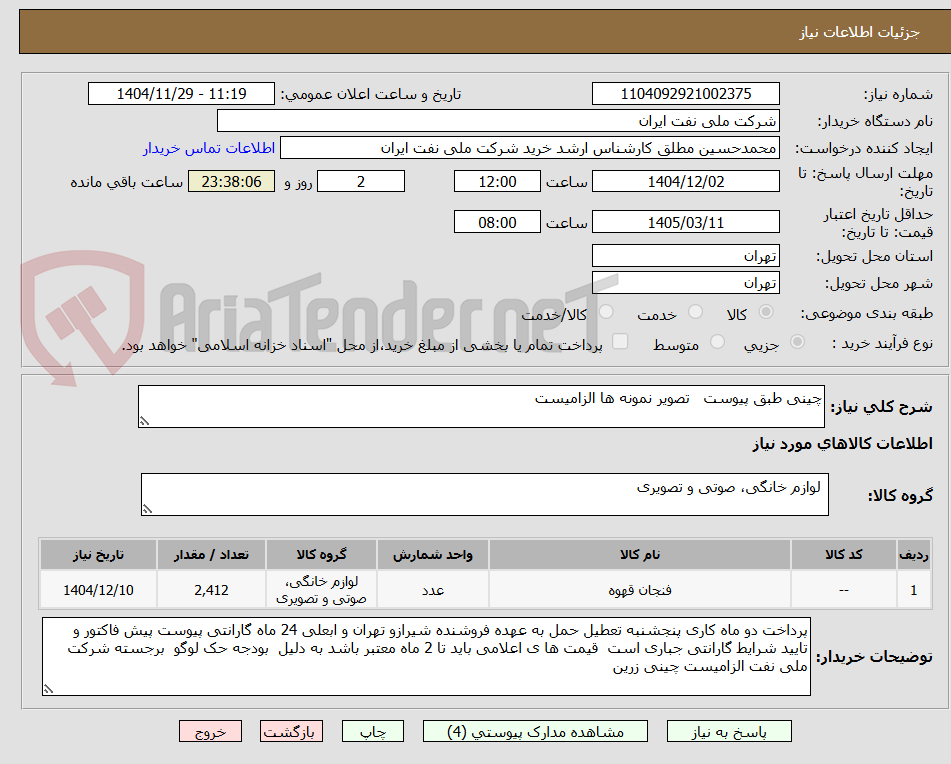Open مشاهده مدارک پیوستی (4) attachments
The width and height of the screenshot is (951, 764).
click(535, 731)
